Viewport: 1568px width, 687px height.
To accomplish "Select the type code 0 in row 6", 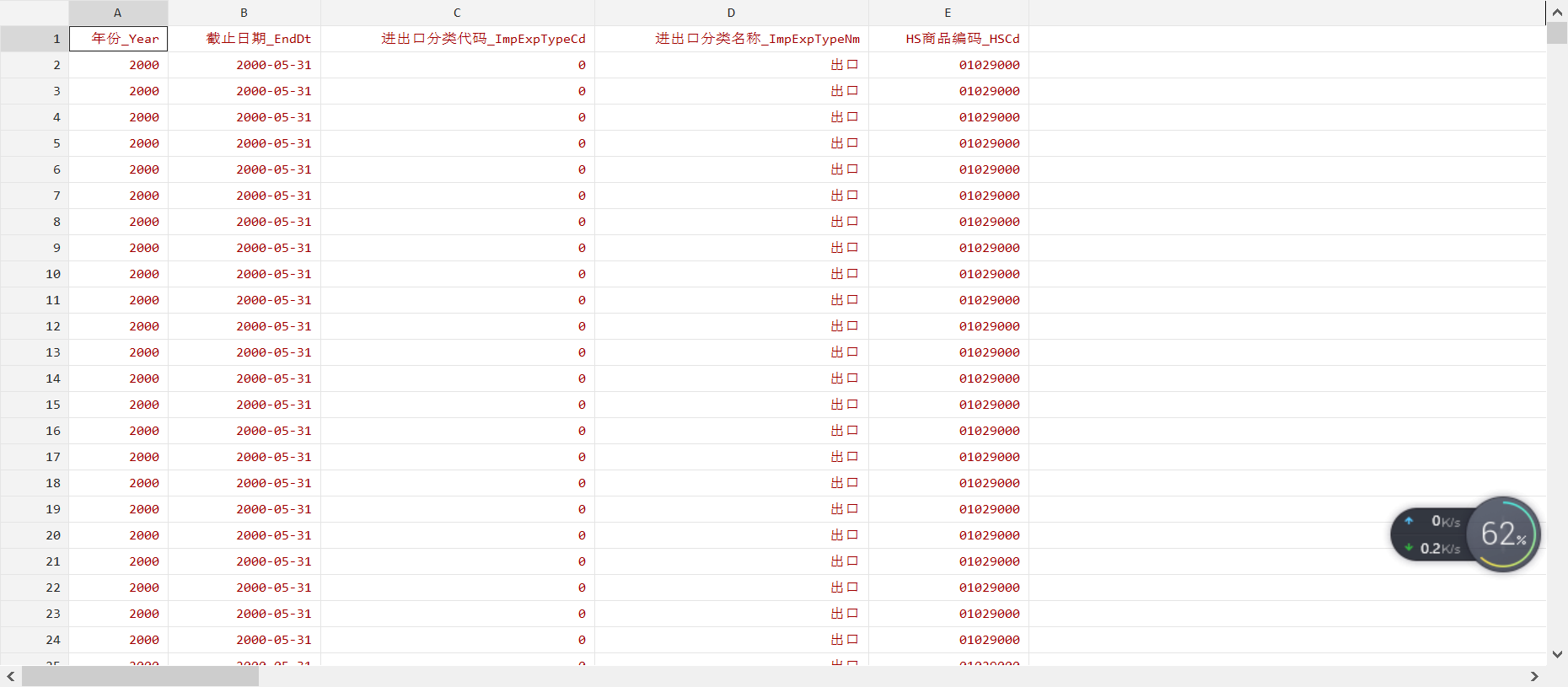I will pyautogui.click(x=458, y=169).
